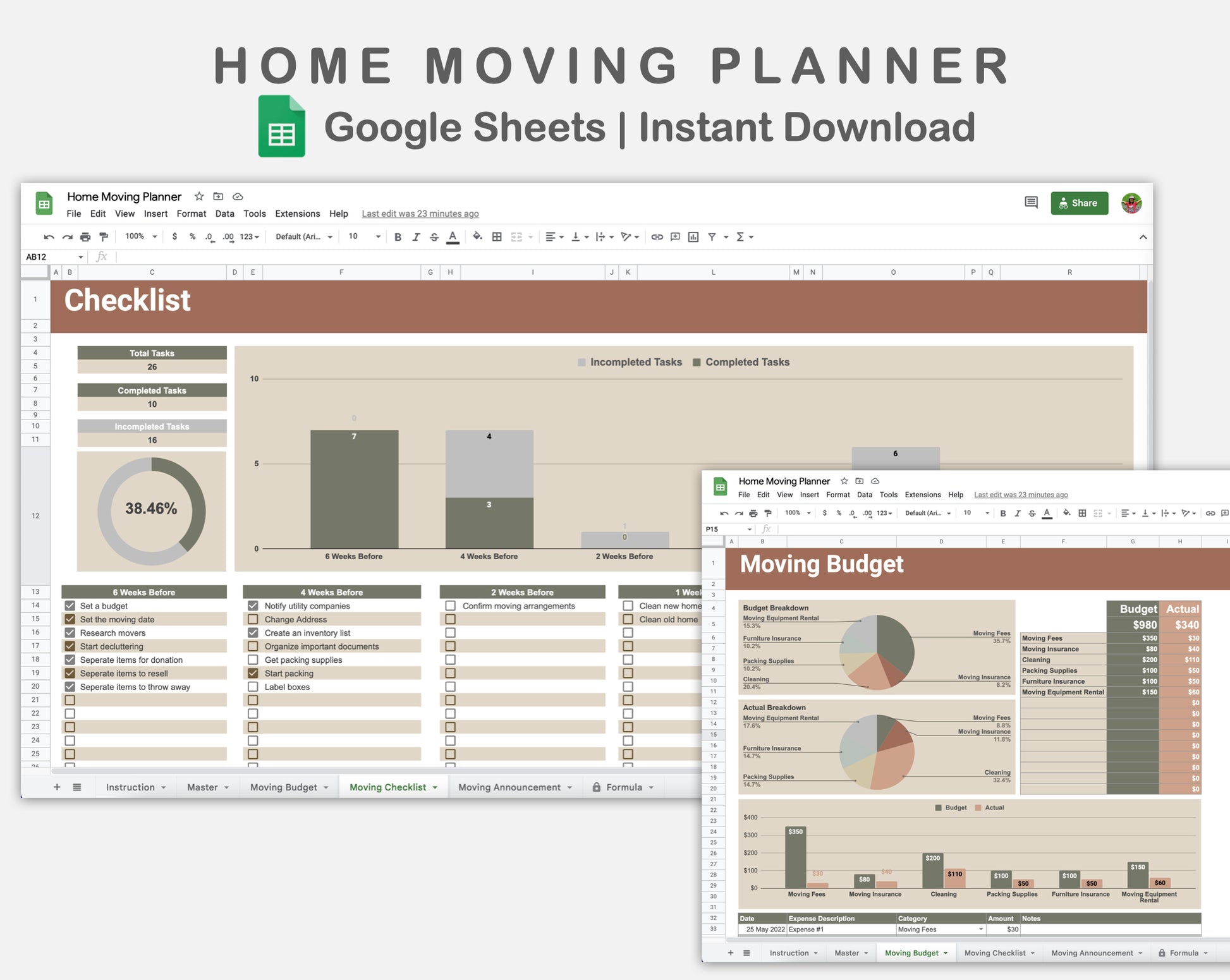Image resolution: width=1230 pixels, height=980 pixels.
Task: Open the AB12 name box dropdown
Action: (81, 257)
